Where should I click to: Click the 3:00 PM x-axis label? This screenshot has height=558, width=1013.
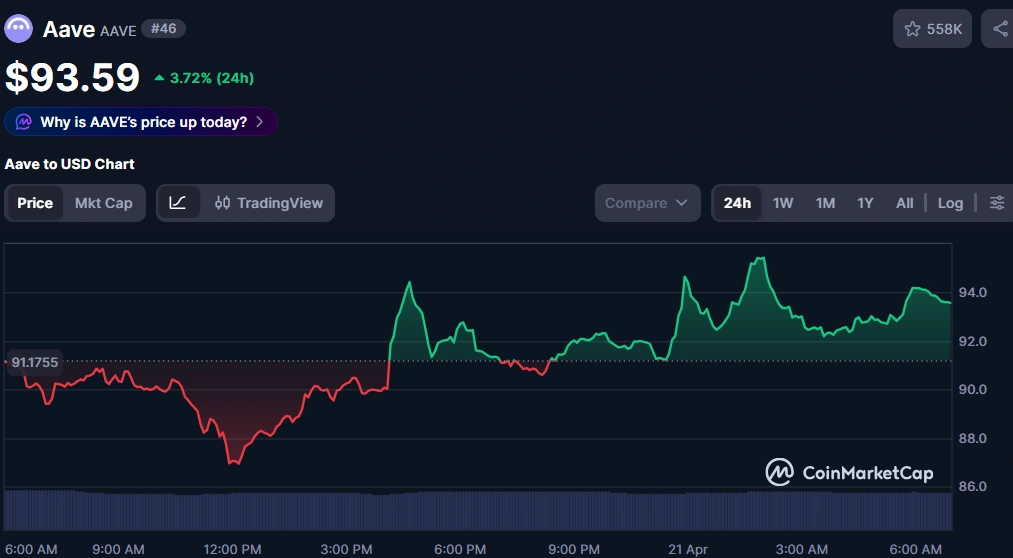tap(346, 550)
